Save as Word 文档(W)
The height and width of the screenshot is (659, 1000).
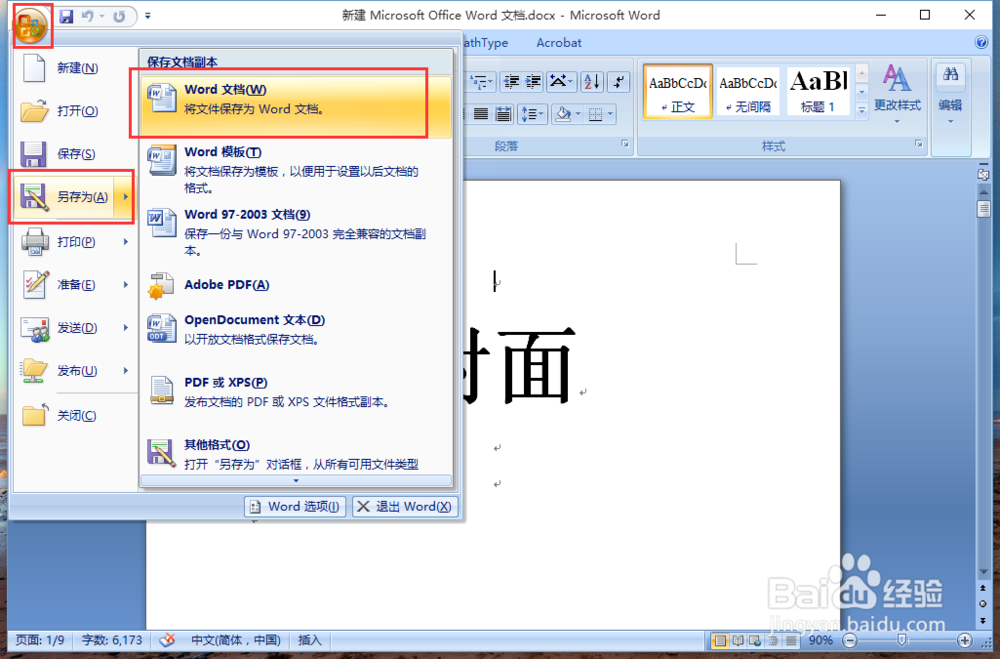296,105
